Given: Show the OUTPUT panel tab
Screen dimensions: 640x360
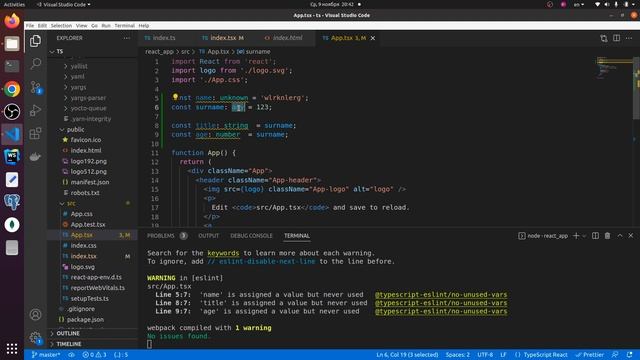Looking at the screenshot, I should click(209, 236).
